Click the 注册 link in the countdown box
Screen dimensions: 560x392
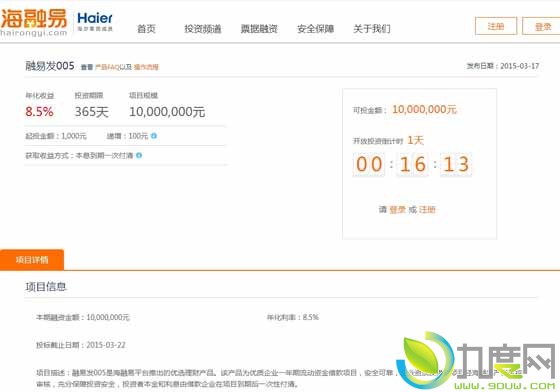tap(427, 210)
